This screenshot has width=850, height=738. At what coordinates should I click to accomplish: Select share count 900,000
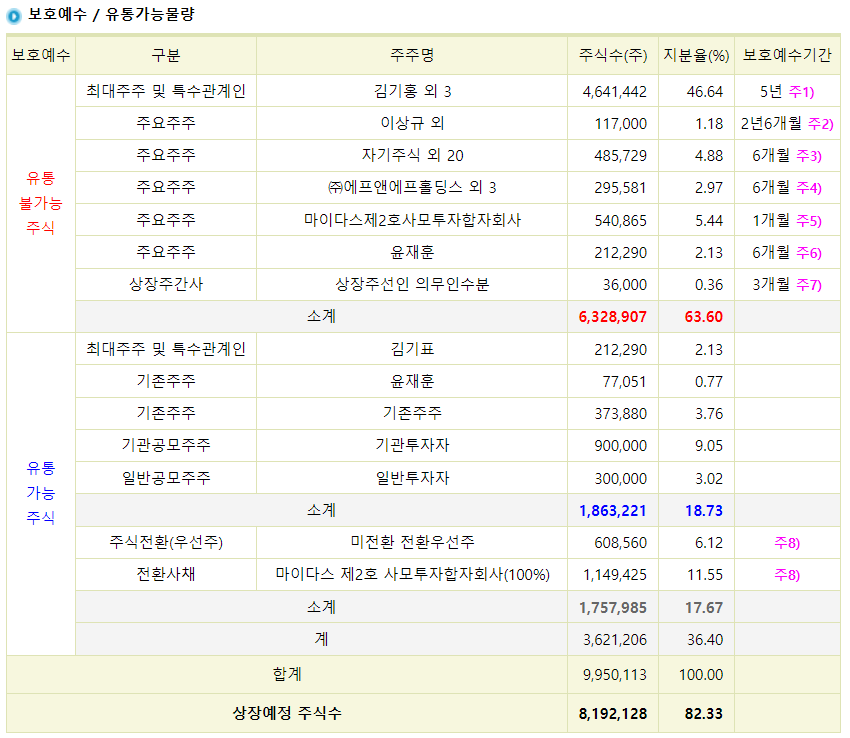pyautogui.click(x=621, y=445)
